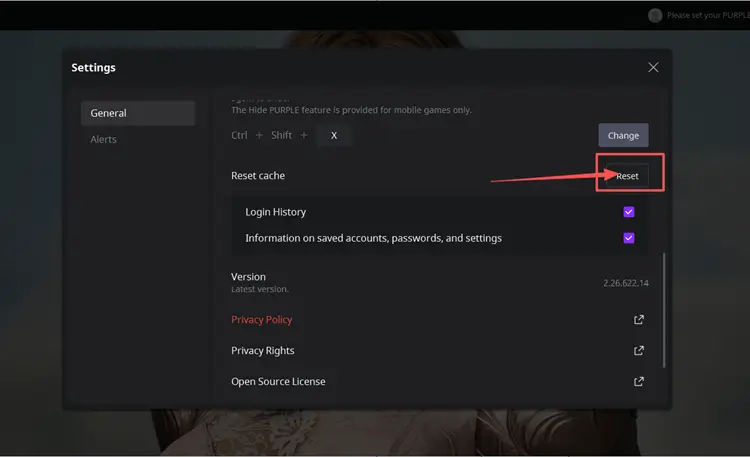Click the Change shortcut button
The height and width of the screenshot is (457, 750).
[x=623, y=135]
